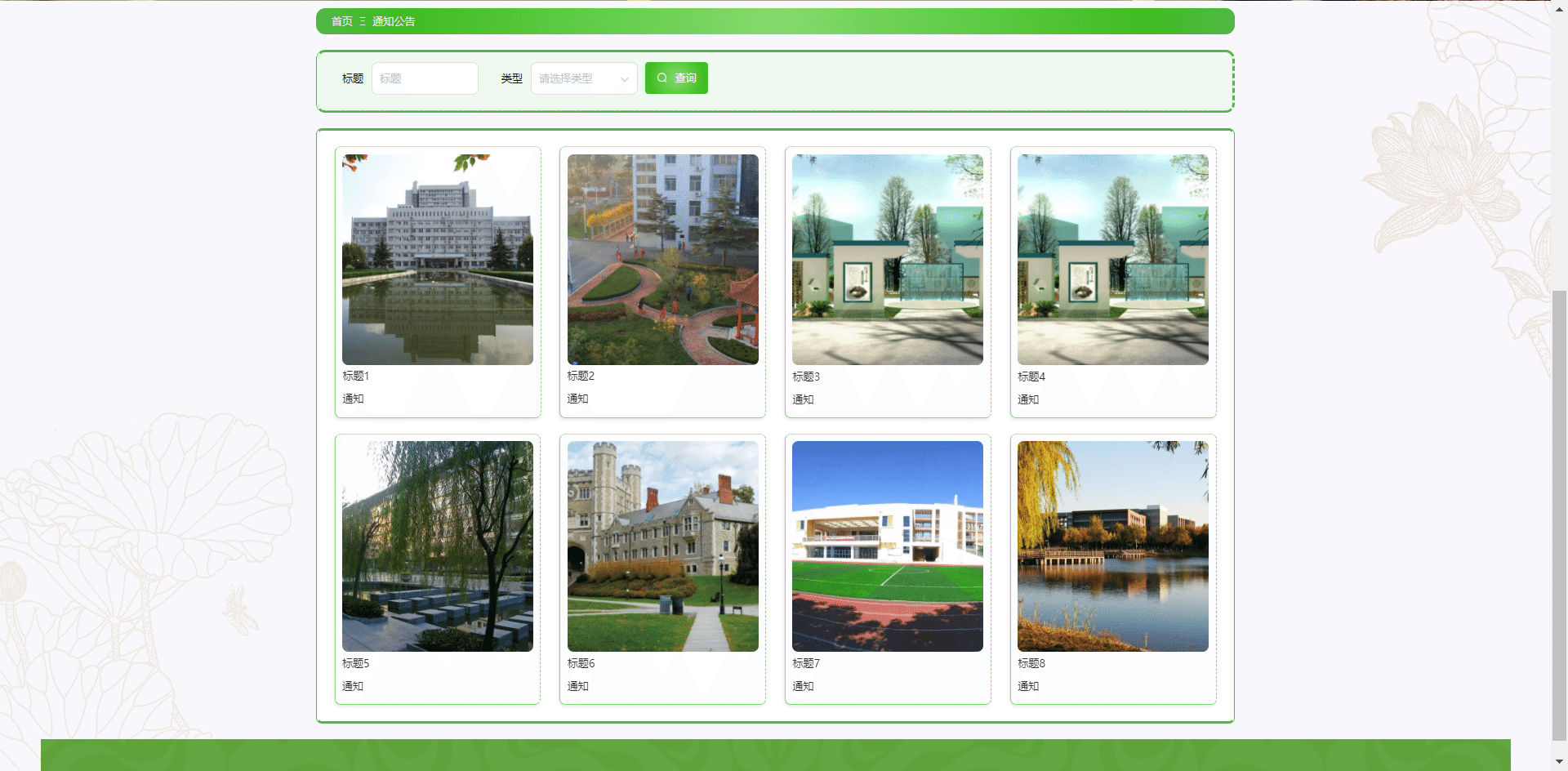Open the thumbnail image of 标题3
1568x771 pixels.
click(x=888, y=260)
